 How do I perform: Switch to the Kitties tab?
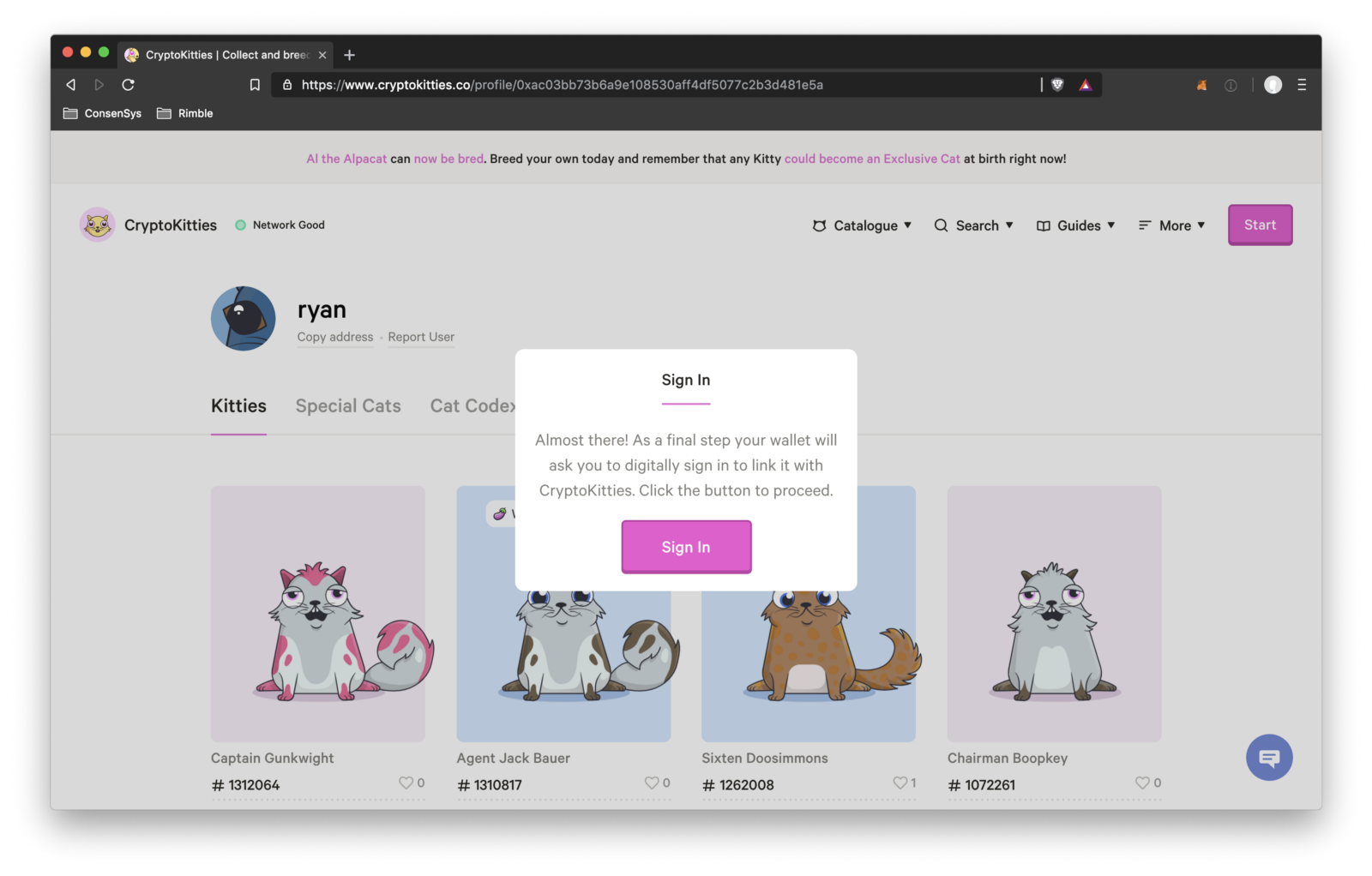238,406
